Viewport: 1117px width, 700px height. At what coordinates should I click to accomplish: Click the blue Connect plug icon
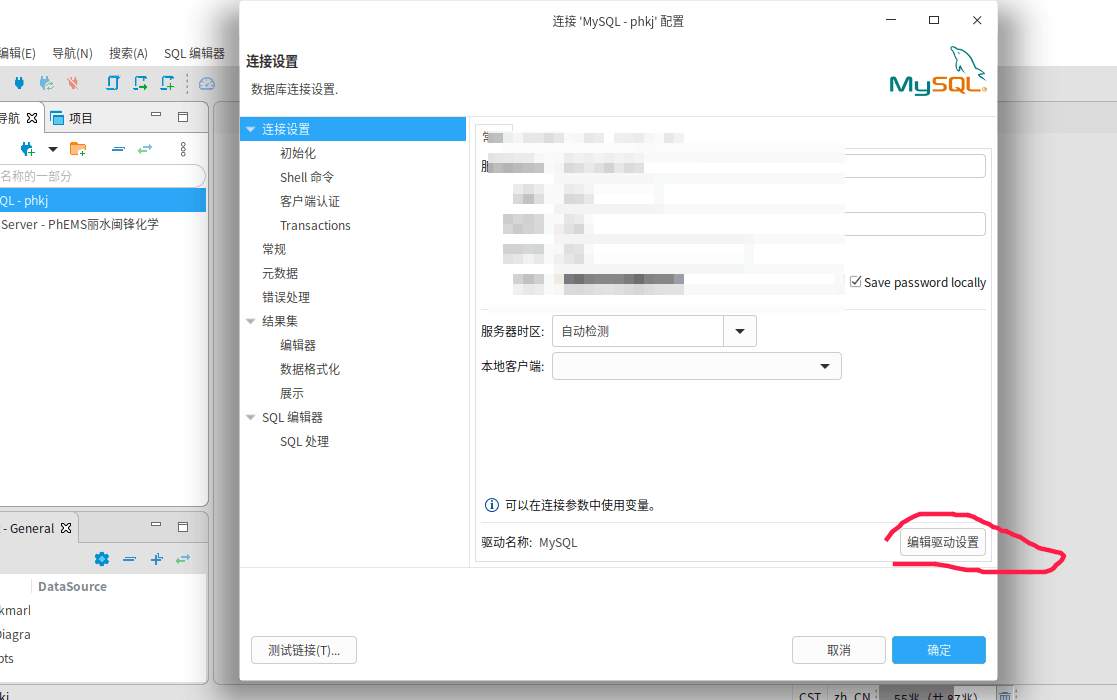pos(18,83)
